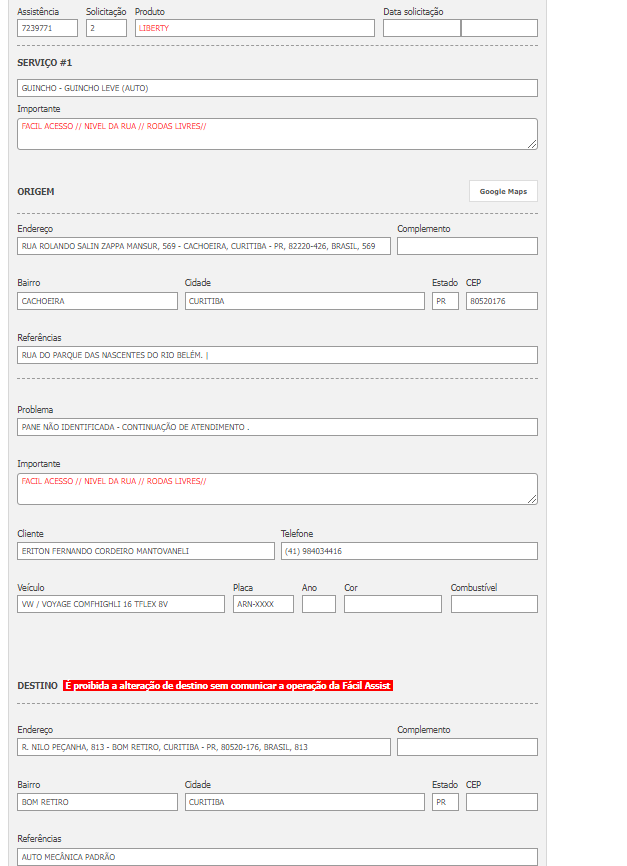627x866 pixels.
Task: Click the empty Combustível field
Action: [494, 604]
